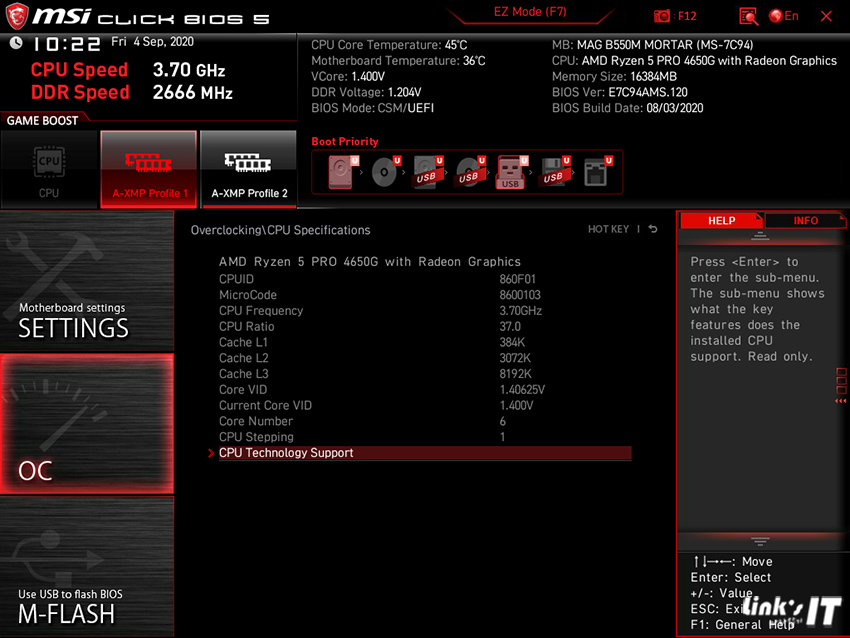Go back using the return arrow icon

click(x=653, y=229)
